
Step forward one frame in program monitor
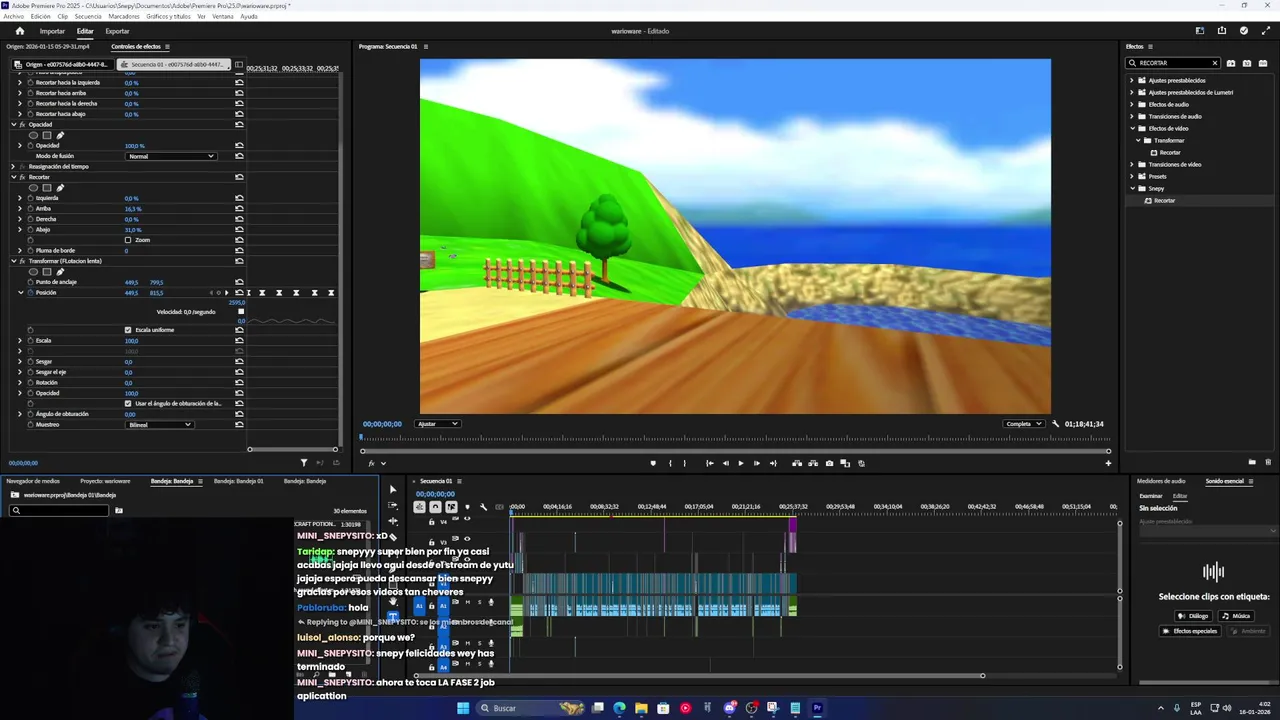pos(757,463)
